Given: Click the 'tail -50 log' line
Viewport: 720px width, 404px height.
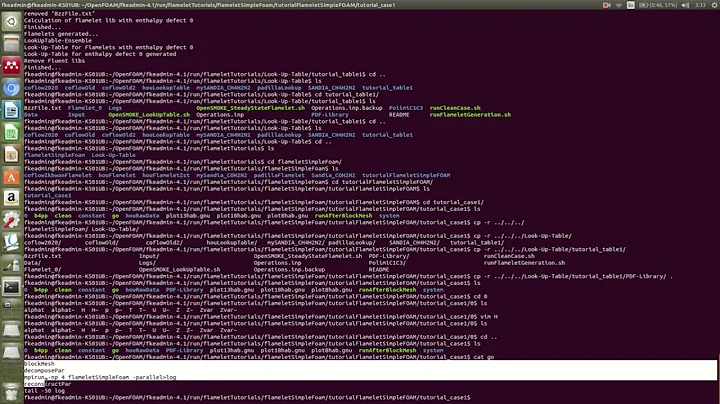Looking at the screenshot, I should 44,391.
